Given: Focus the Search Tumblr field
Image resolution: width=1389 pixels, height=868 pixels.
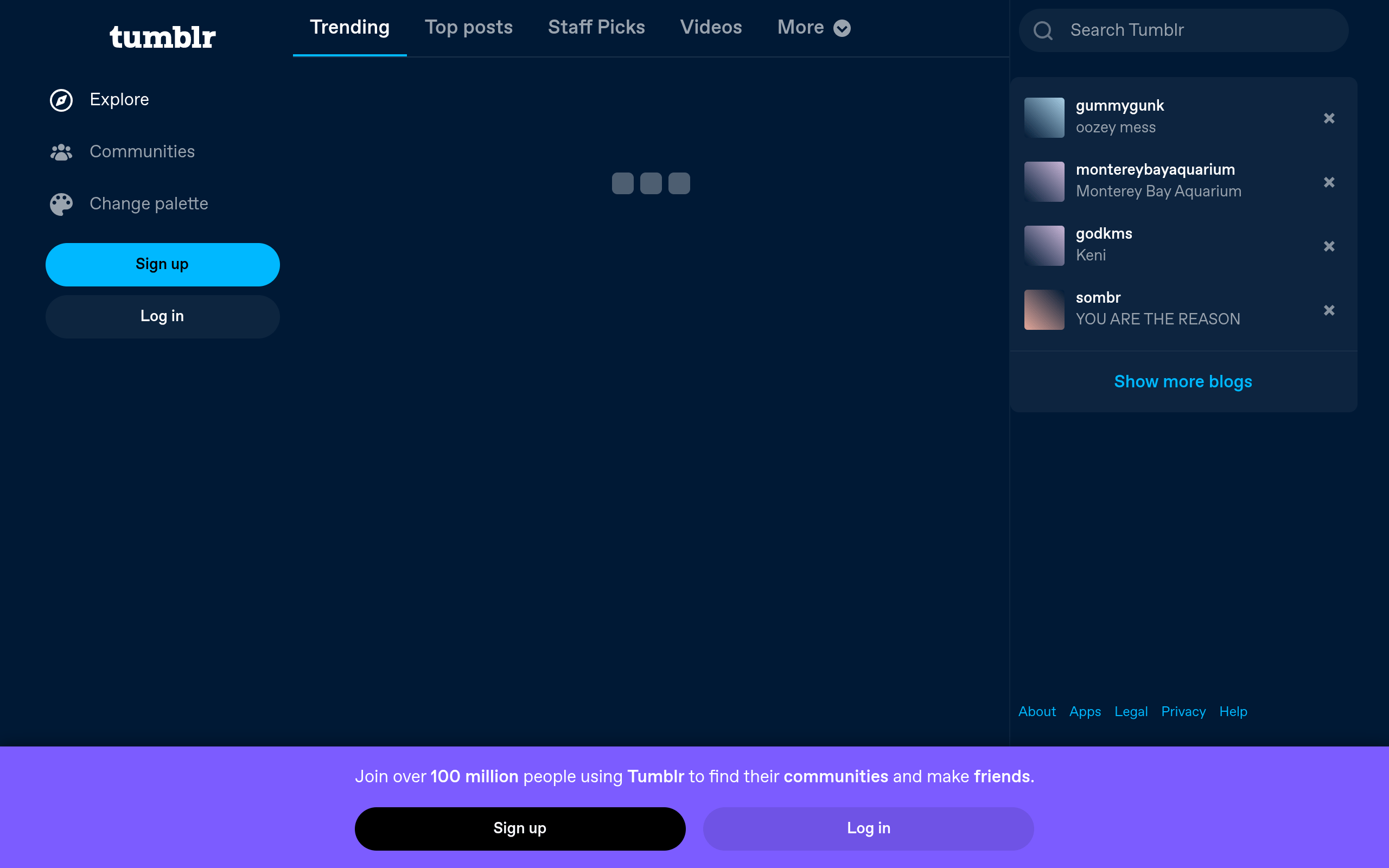Looking at the screenshot, I should pos(1183,30).
